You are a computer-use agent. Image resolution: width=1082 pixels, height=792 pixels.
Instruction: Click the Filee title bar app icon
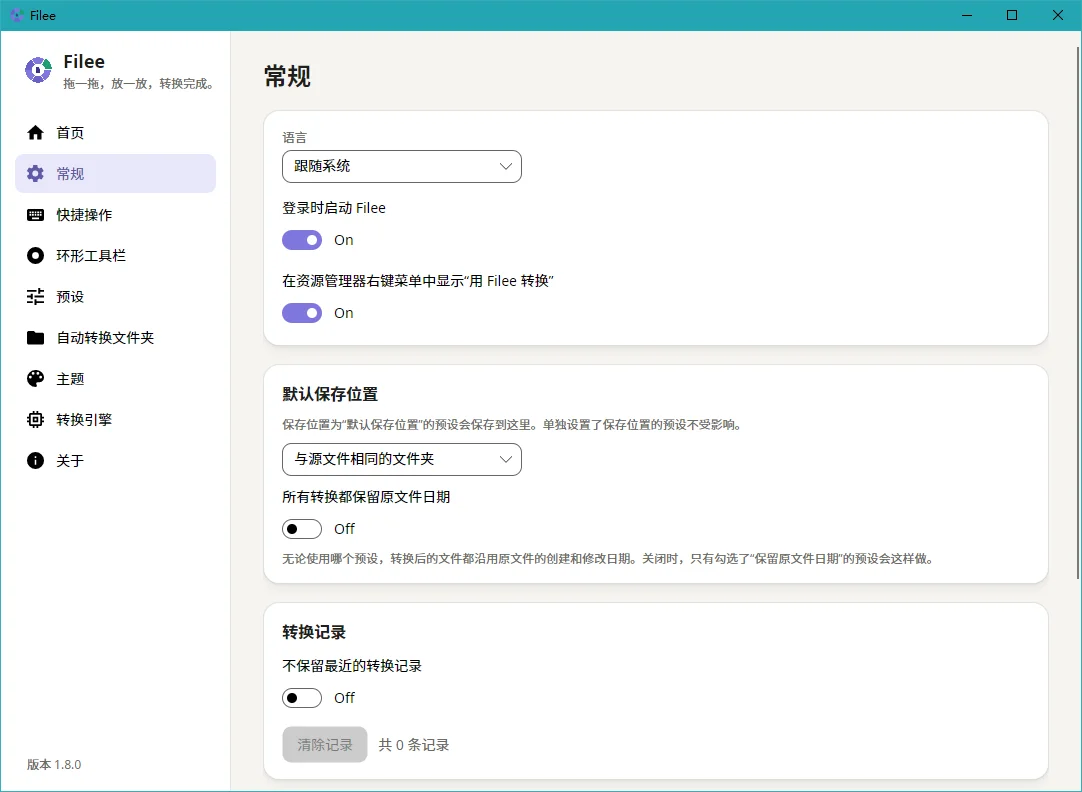[x=17, y=15]
